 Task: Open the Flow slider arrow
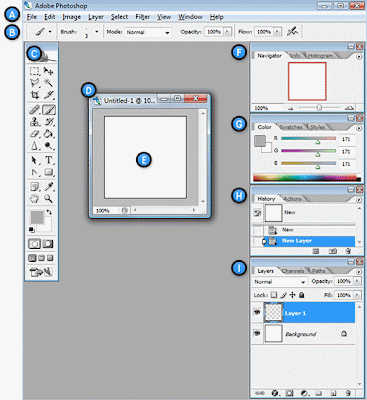278,32
